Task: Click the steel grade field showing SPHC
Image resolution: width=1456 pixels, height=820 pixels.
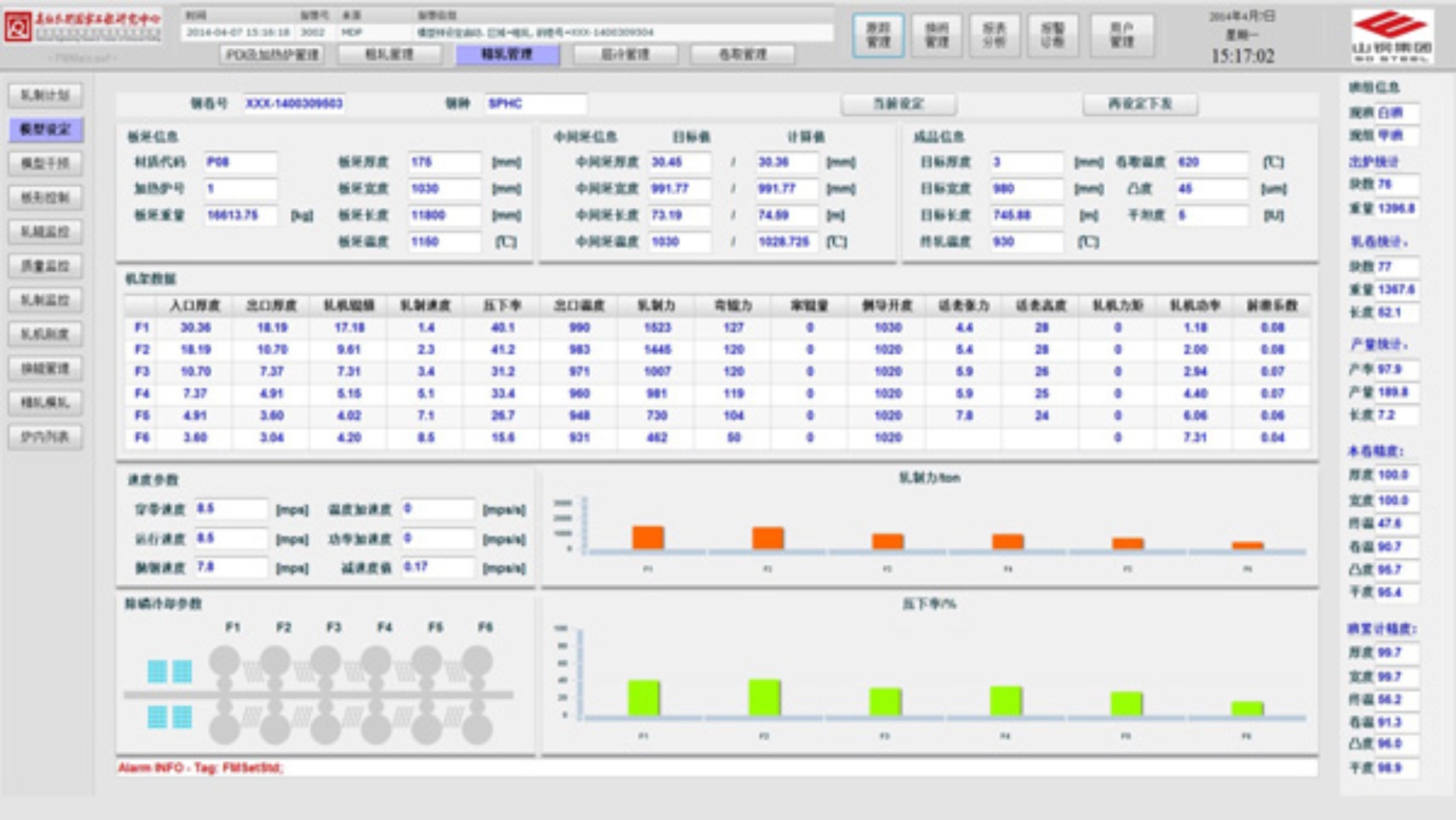Action: pyautogui.click(x=536, y=103)
